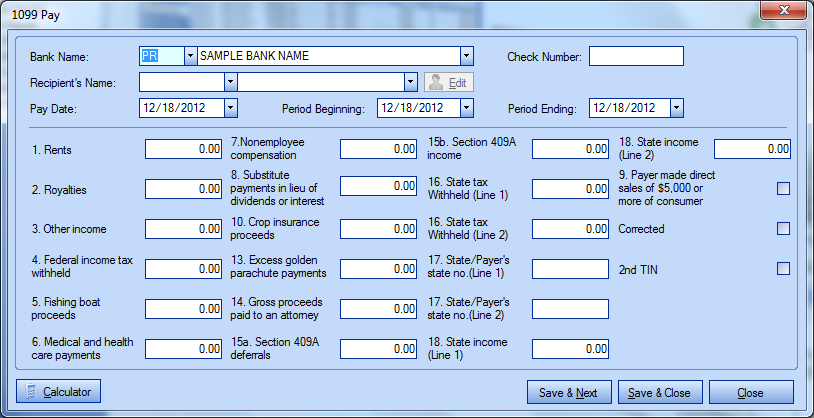
Task: Expand the Period Ending date dropdown
Action: [676, 107]
